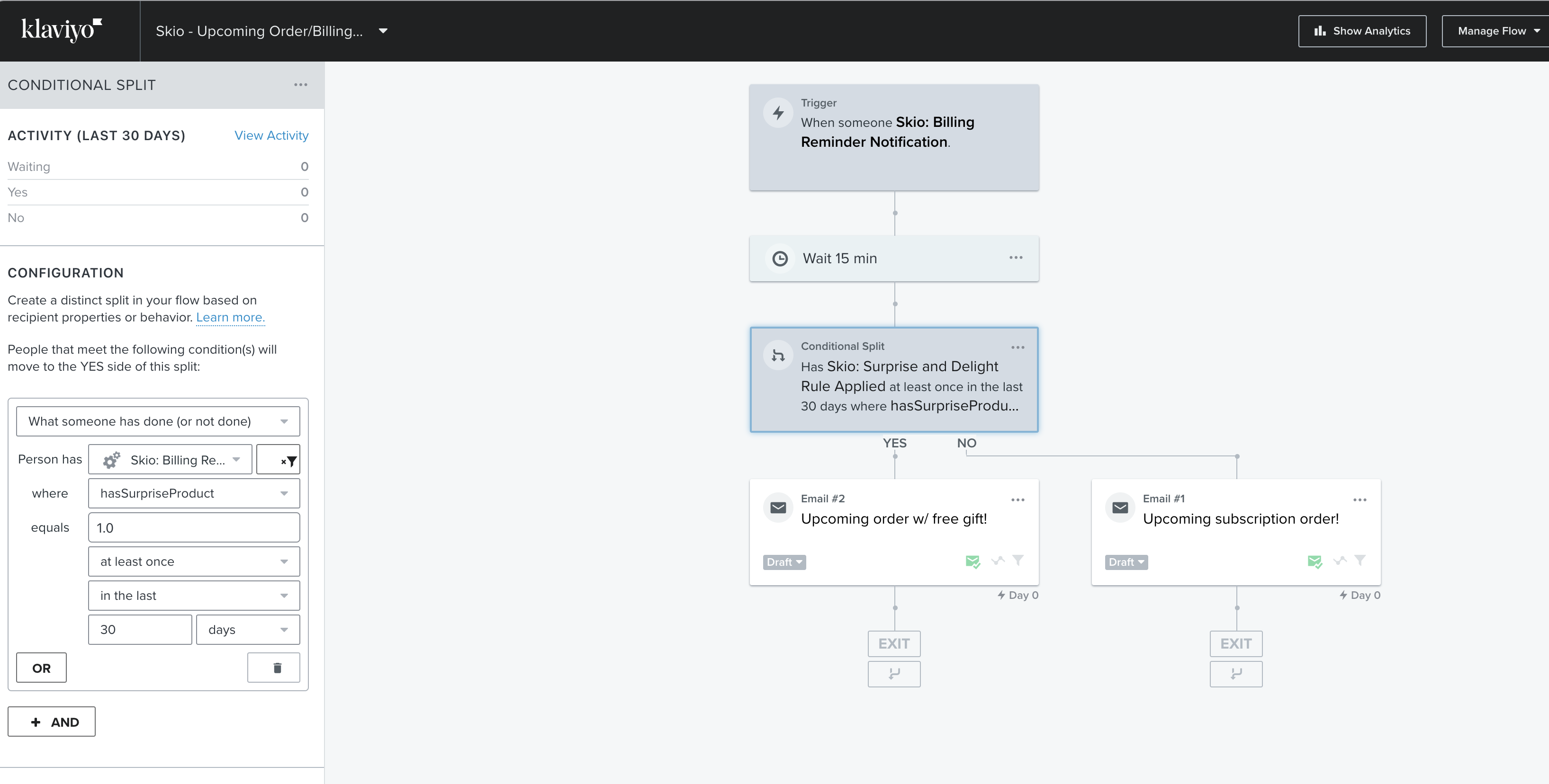This screenshot has height=784, width=1549.
Task: Click Email #2 filter funnel icon
Action: coord(1018,561)
